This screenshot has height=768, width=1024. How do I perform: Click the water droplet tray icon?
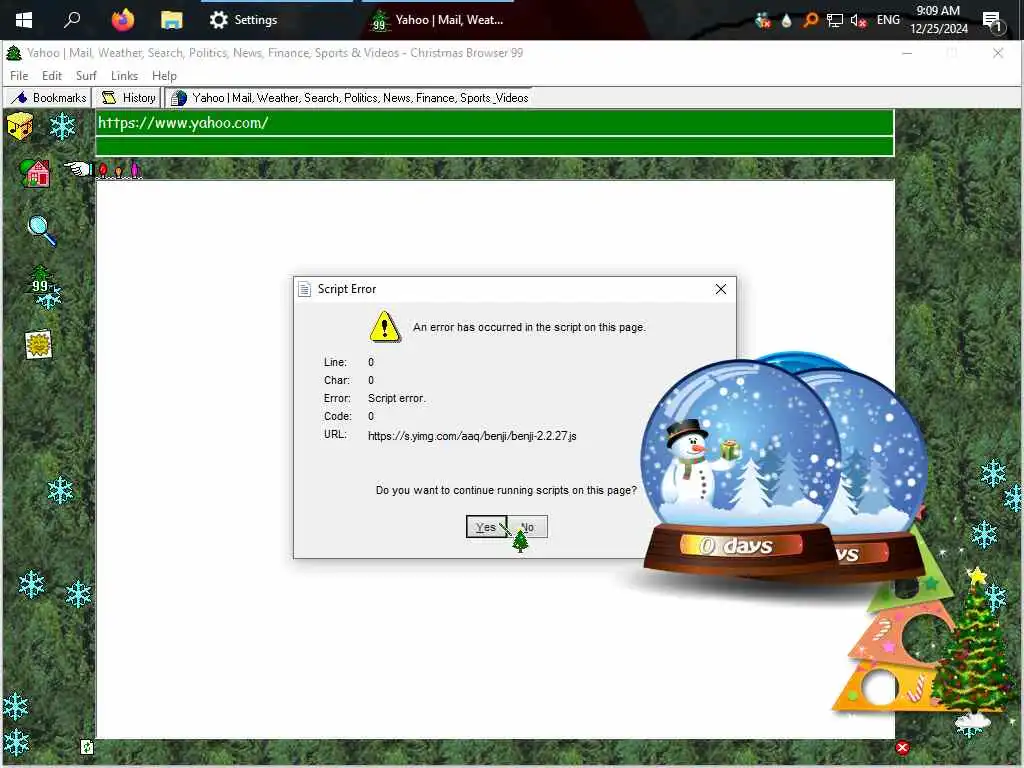(x=786, y=20)
